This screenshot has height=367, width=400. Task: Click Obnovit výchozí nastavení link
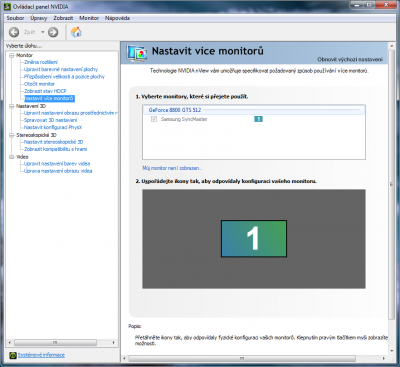[350, 59]
